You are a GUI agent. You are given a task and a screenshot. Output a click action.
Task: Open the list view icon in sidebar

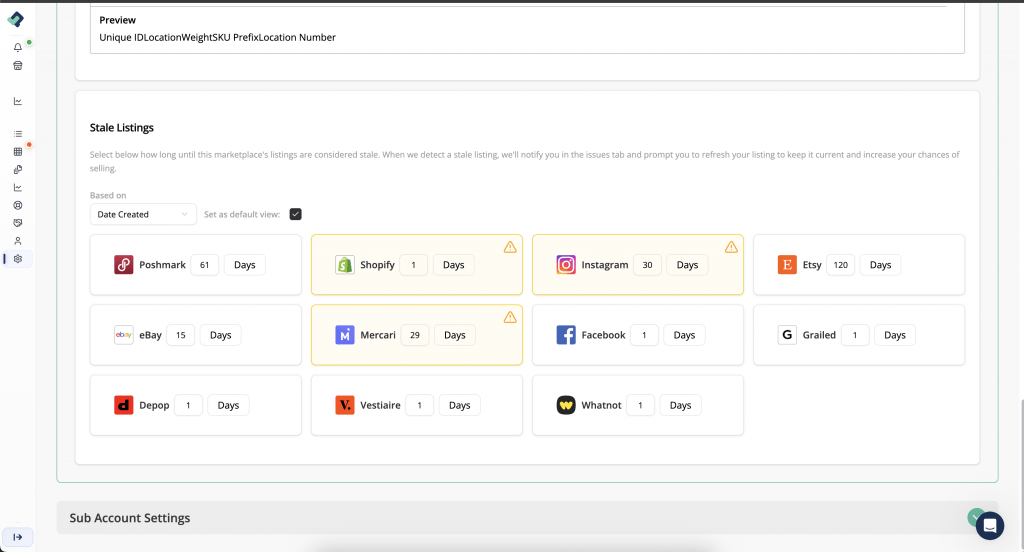pyautogui.click(x=18, y=134)
